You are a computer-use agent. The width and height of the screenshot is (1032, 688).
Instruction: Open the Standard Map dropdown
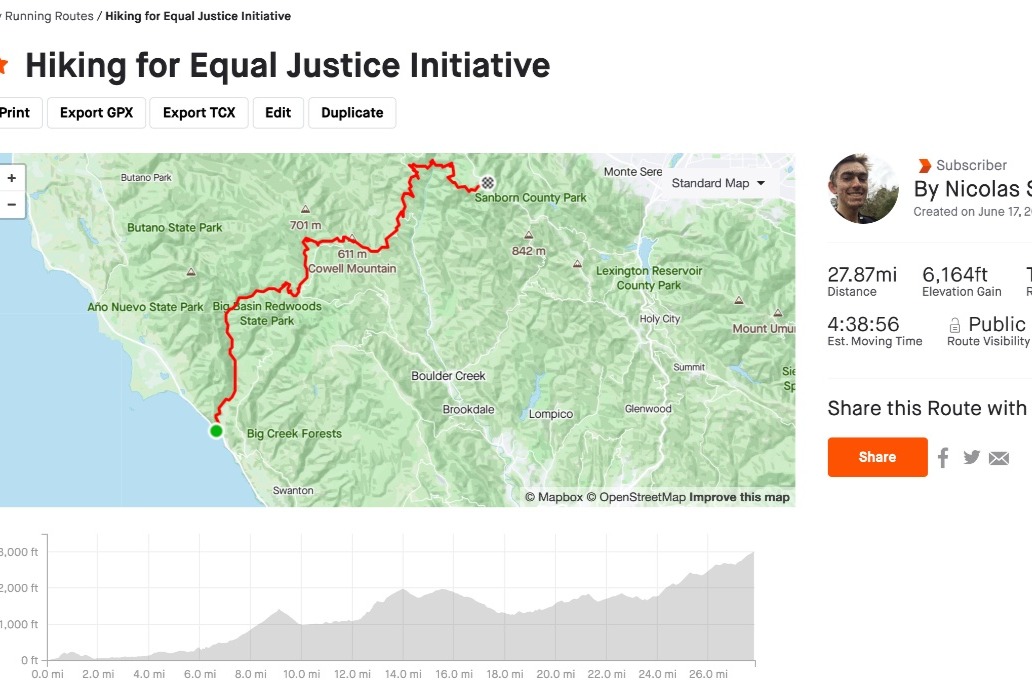coord(718,183)
